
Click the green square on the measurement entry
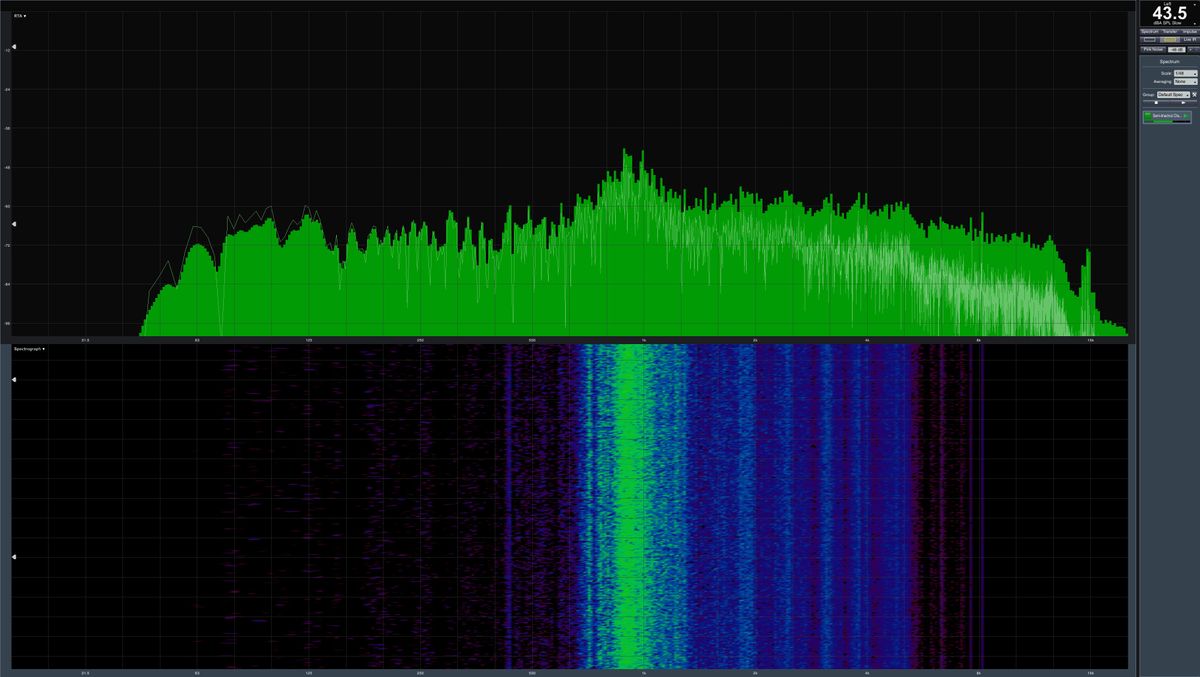pyautogui.click(x=1147, y=116)
